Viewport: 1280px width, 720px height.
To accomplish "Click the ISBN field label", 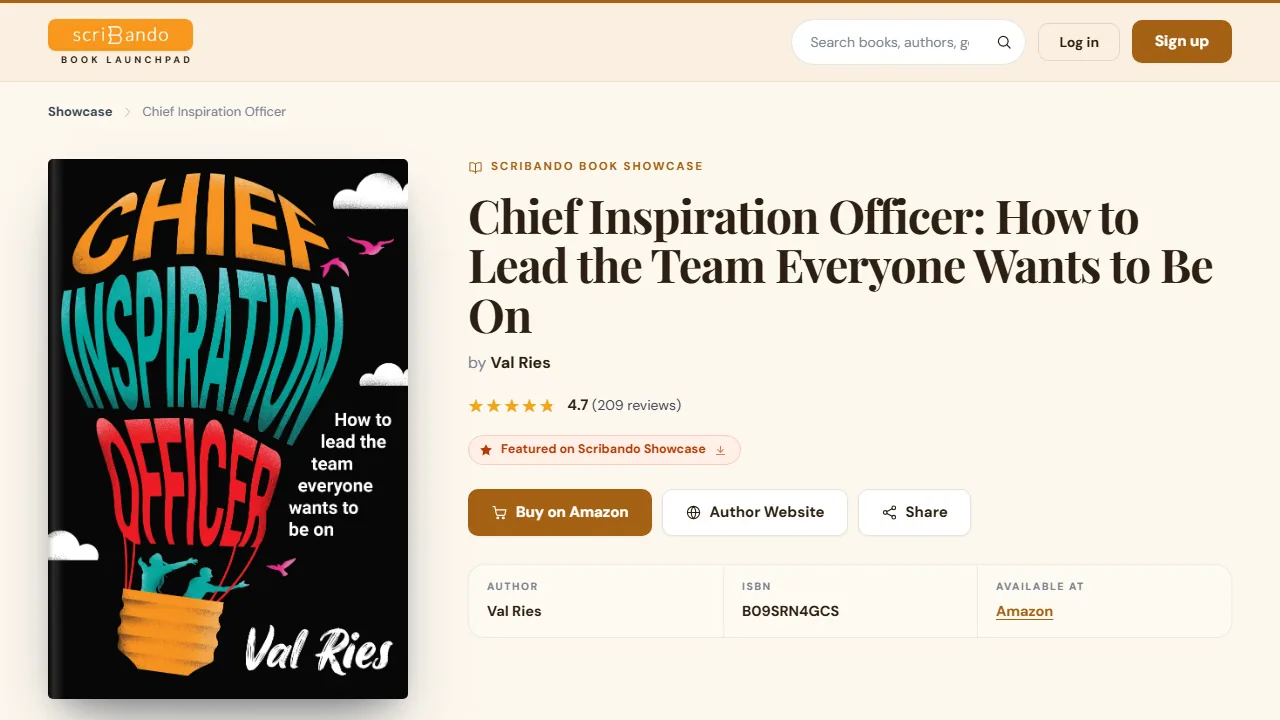I will pos(756,587).
